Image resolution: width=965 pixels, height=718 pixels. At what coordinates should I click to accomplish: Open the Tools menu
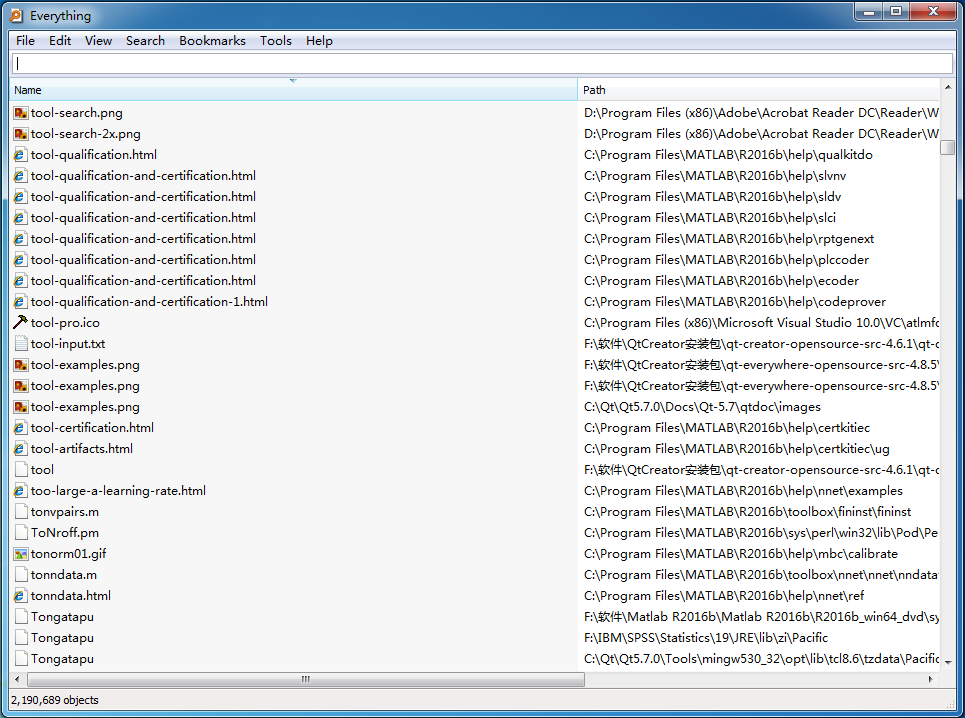(275, 41)
